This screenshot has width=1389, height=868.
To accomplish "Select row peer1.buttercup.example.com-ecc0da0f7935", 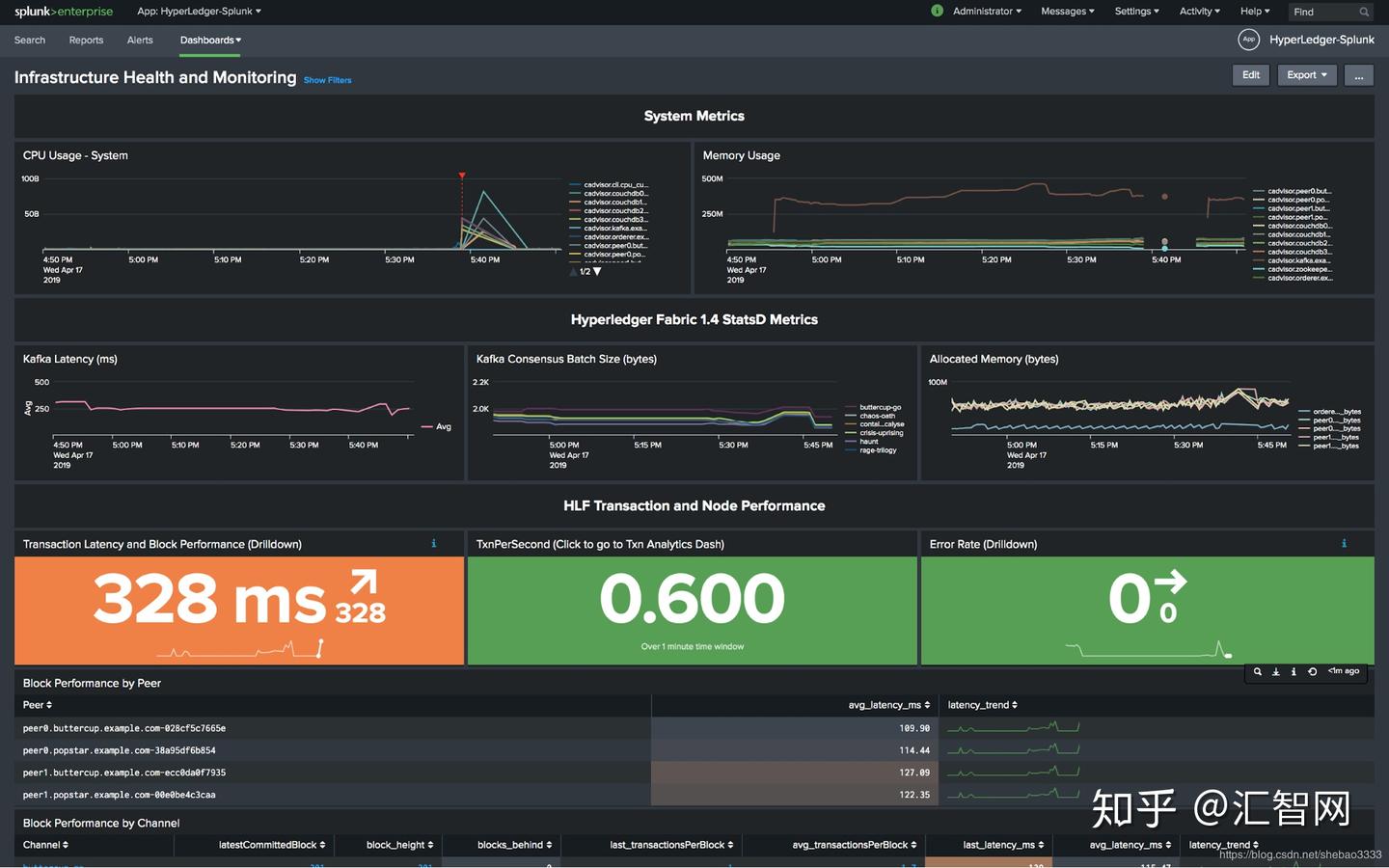I will [694, 773].
